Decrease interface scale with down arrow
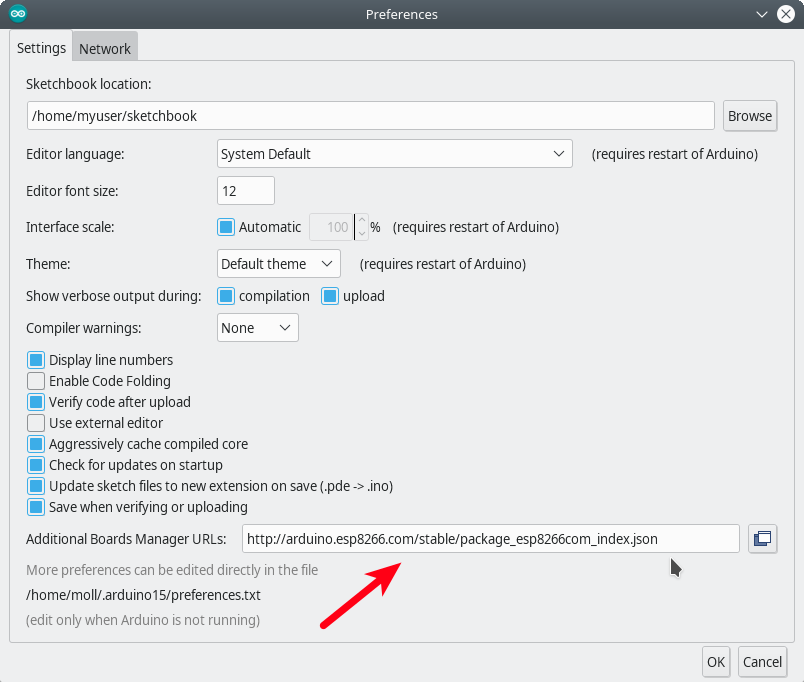 pos(361,233)
